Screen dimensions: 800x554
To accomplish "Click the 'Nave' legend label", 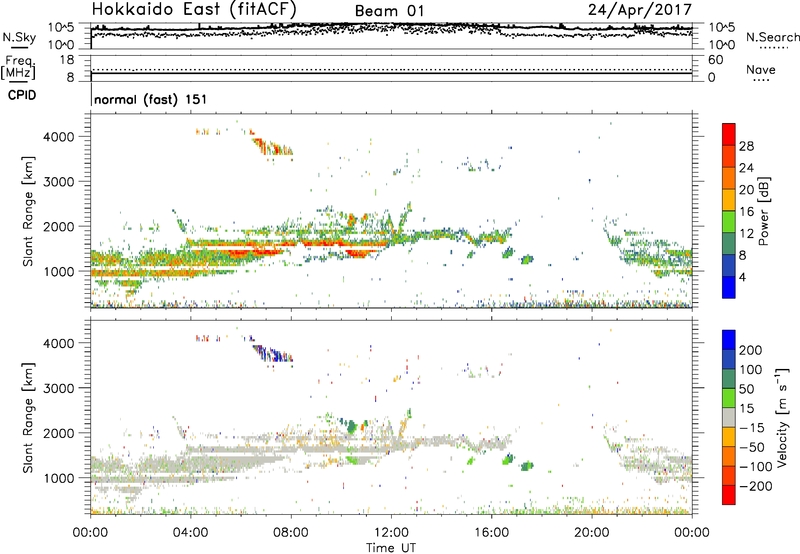I will (x=761, y=69).
